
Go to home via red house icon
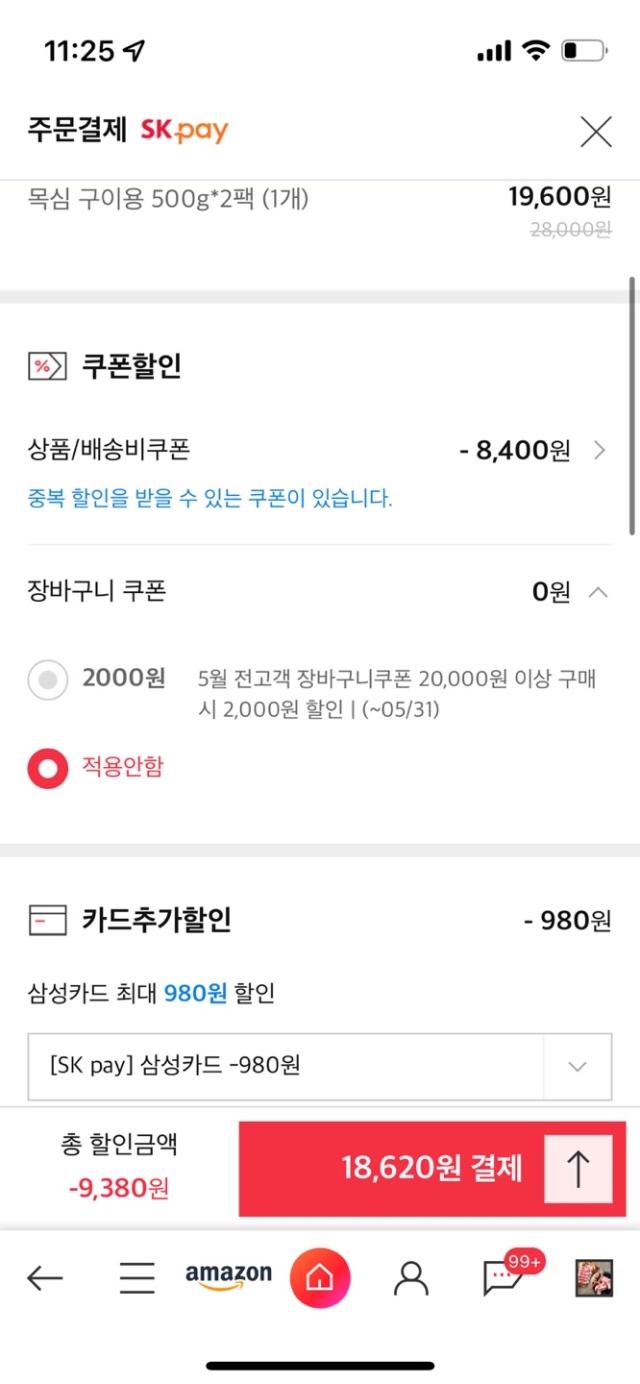(x=320, y=1277)
